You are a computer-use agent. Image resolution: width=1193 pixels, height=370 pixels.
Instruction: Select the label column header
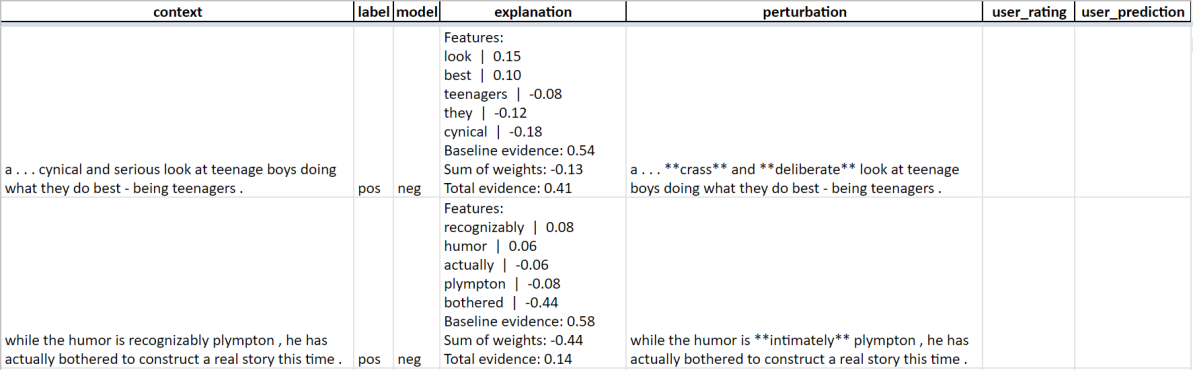click(x=374, y=12)
